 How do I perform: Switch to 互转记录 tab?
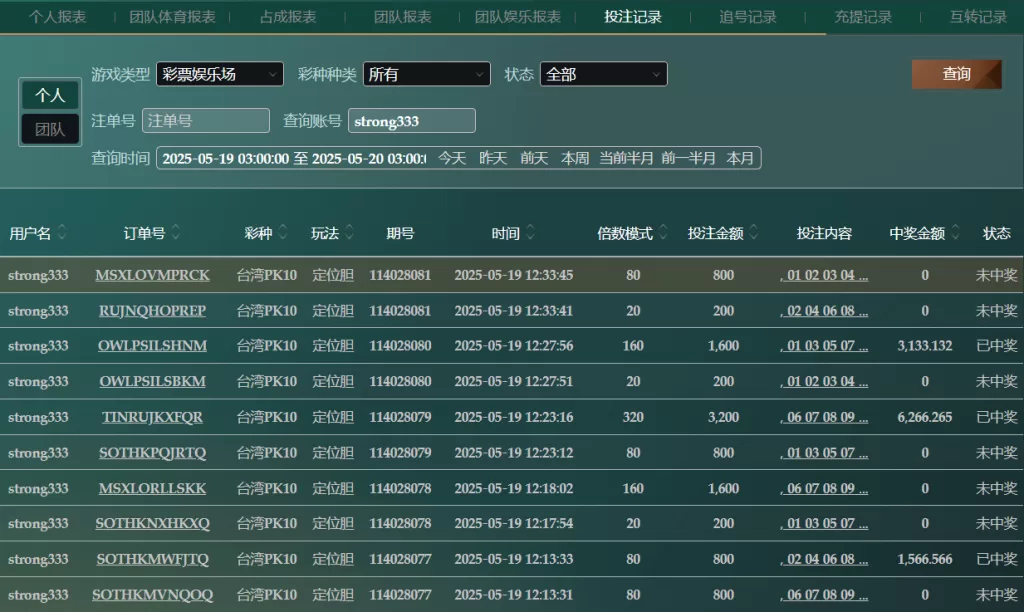[978, 17]
